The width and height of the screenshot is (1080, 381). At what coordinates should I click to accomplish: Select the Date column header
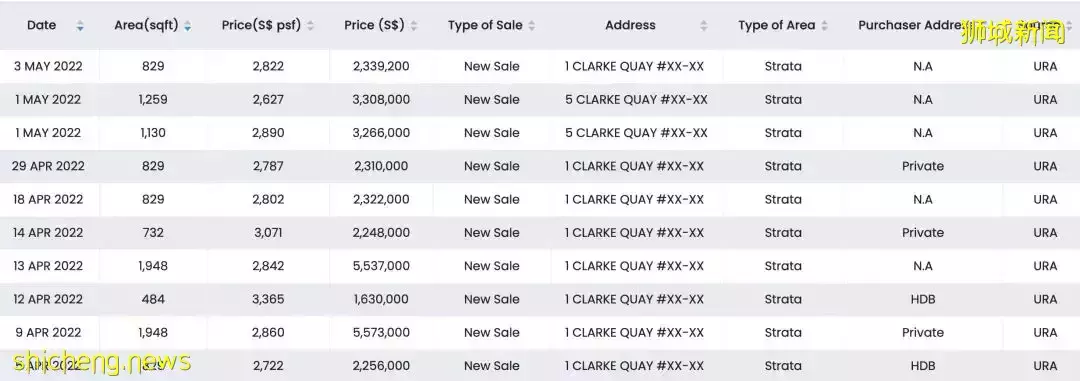coord(41,25)
